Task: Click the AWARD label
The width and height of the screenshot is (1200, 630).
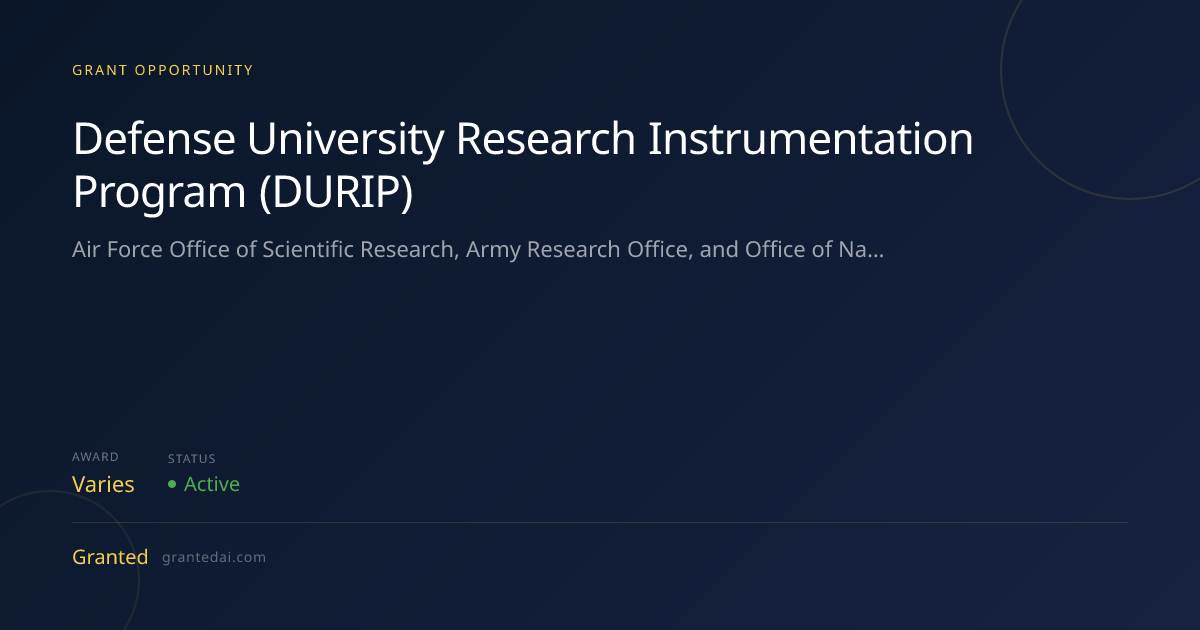Action: pyautogui.click(x=95, y=457)
